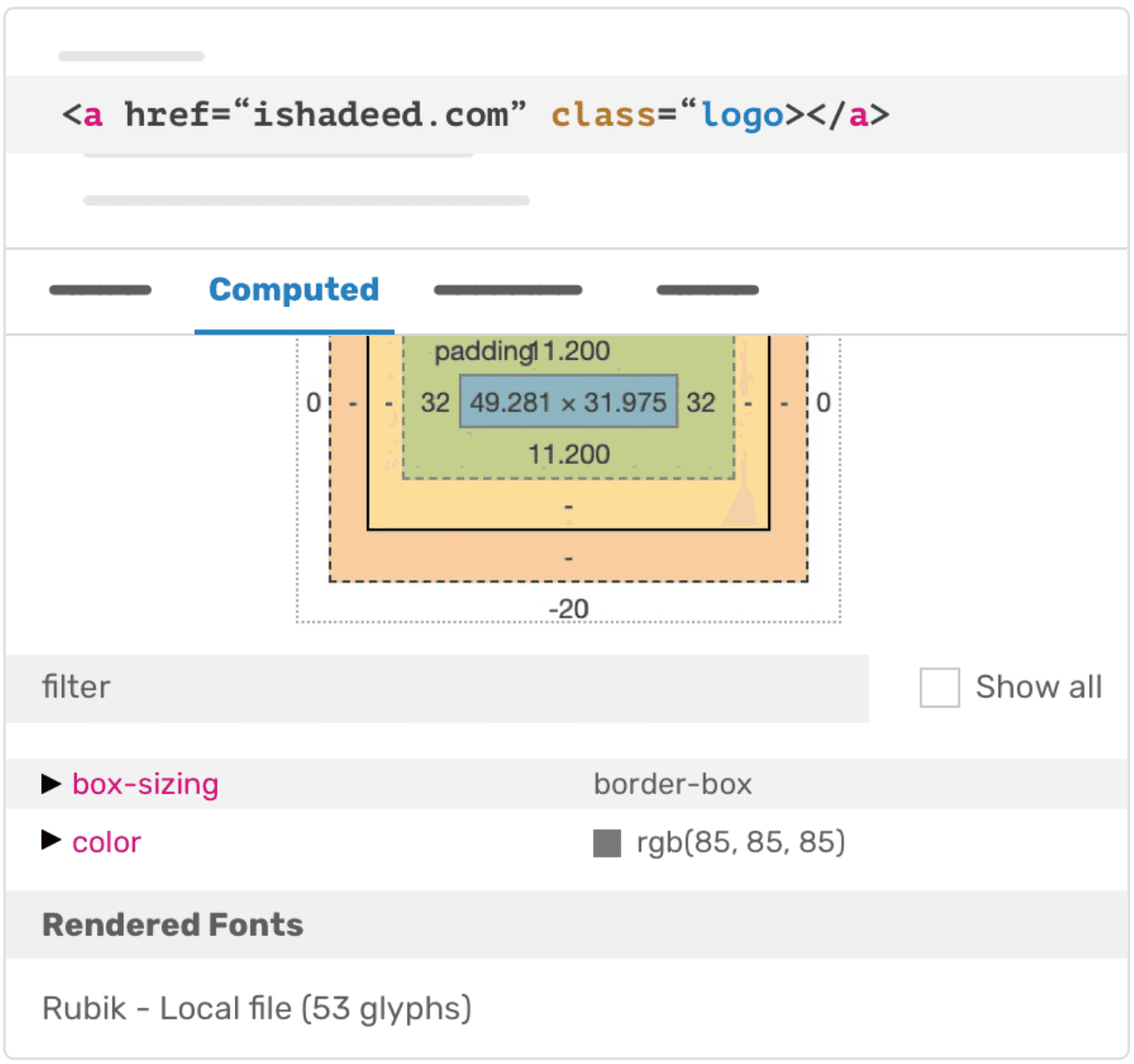Viewport: 1134px width, 1064px height.
Task: Focus the filter input field
Action: pyautogui.click(x=437, y=687)
